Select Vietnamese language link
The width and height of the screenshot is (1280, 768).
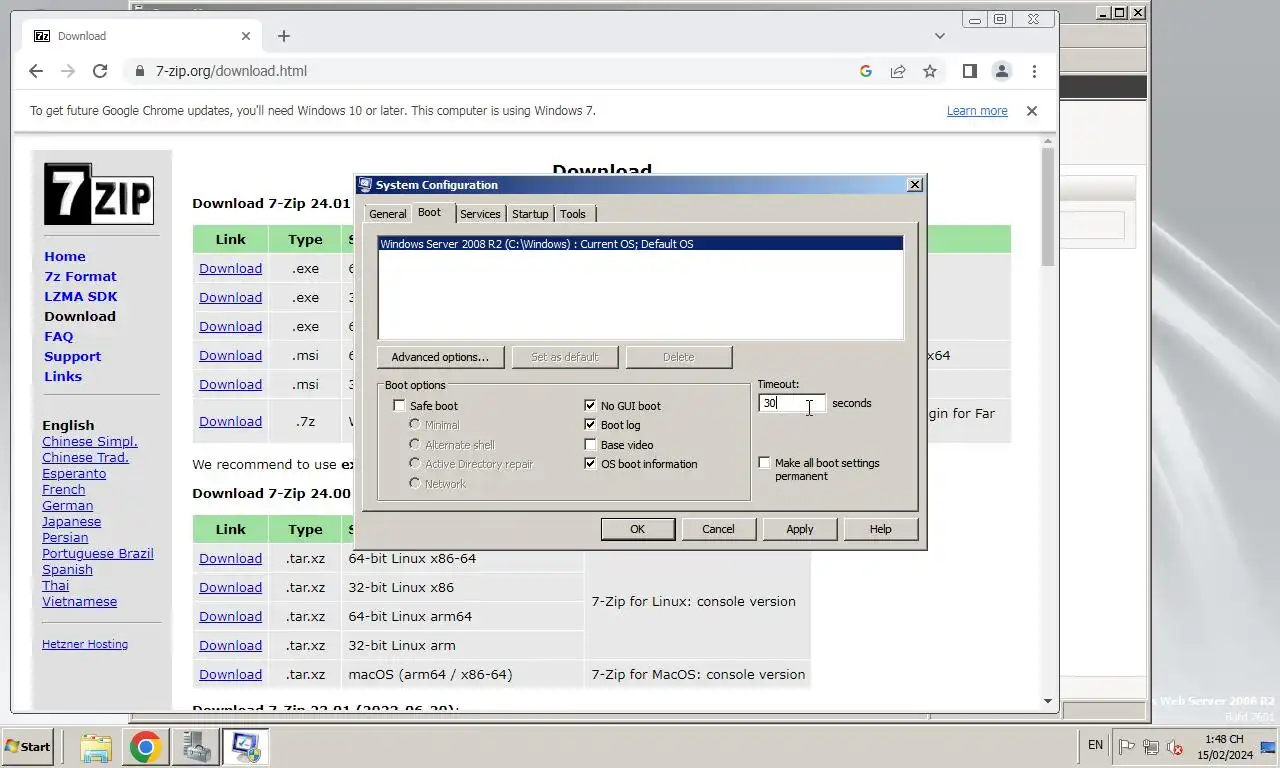pos(80,602)
